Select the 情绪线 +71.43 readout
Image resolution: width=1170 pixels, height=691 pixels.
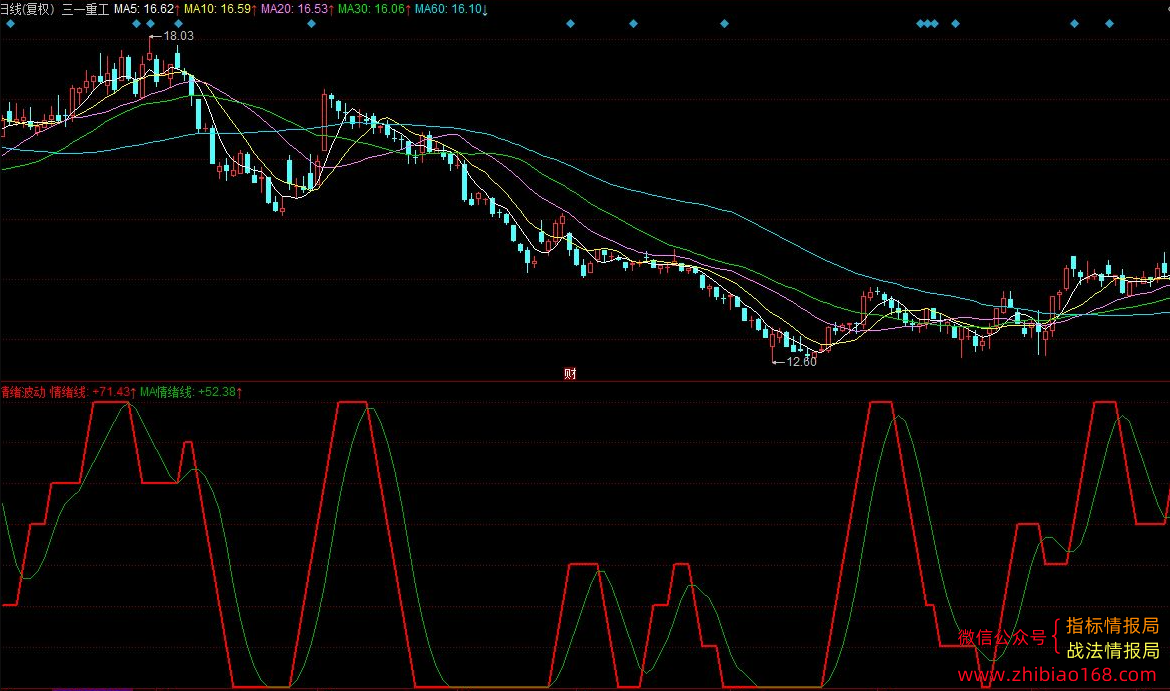93,392
